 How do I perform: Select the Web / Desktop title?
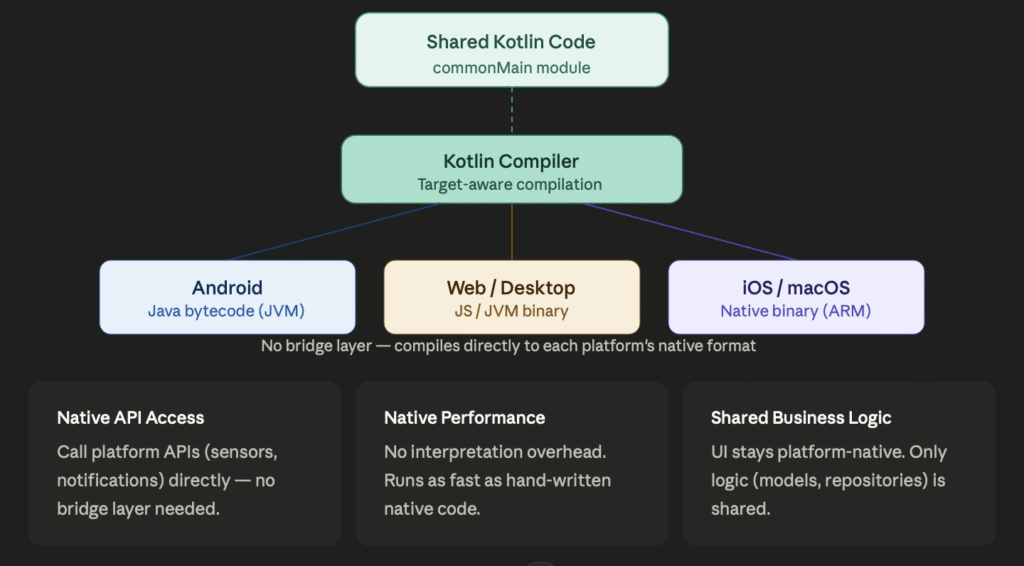tap(511, 288)
